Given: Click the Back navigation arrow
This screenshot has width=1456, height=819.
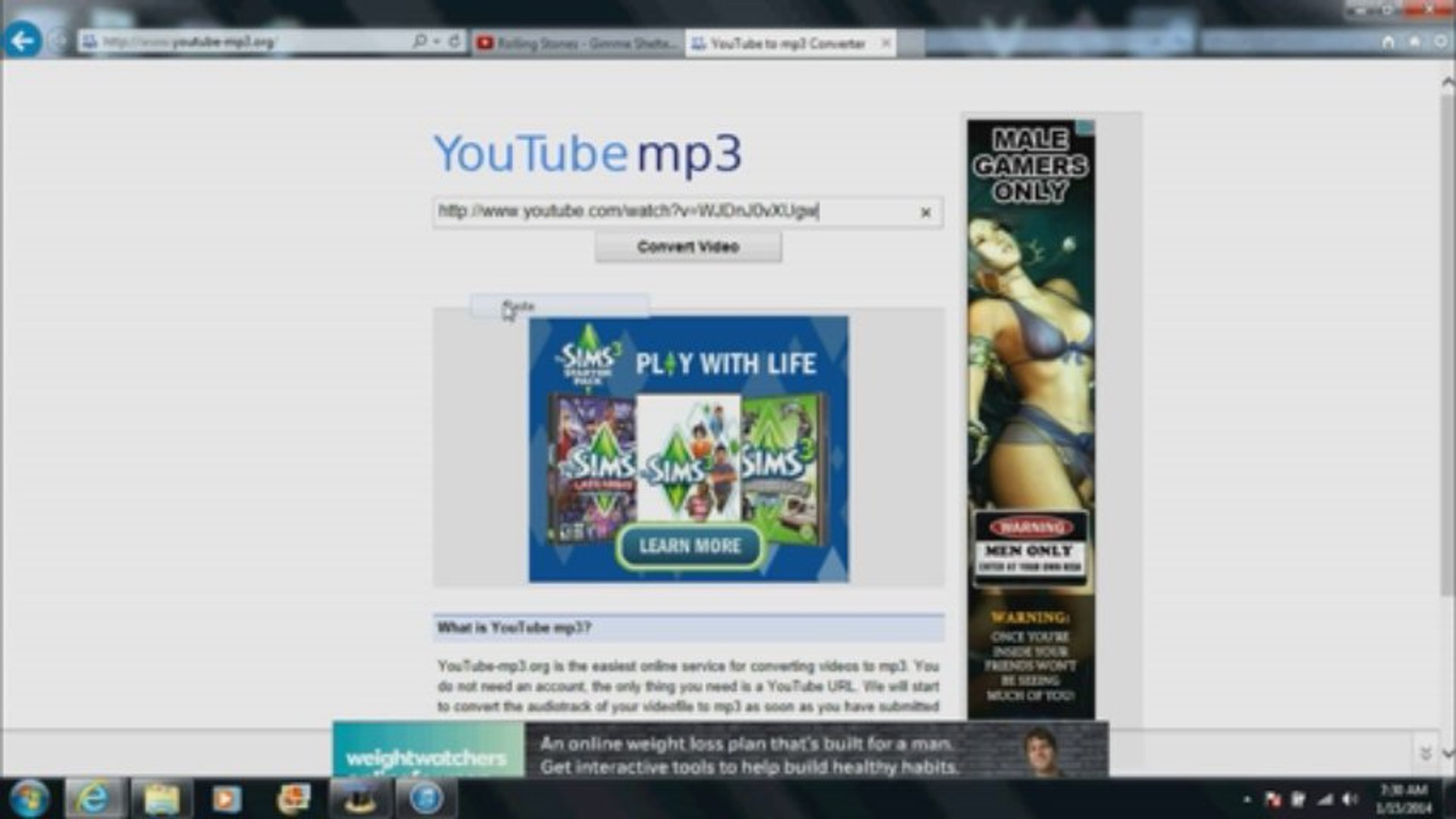Looking at the screenshot, I should click(x=24, y=40).
